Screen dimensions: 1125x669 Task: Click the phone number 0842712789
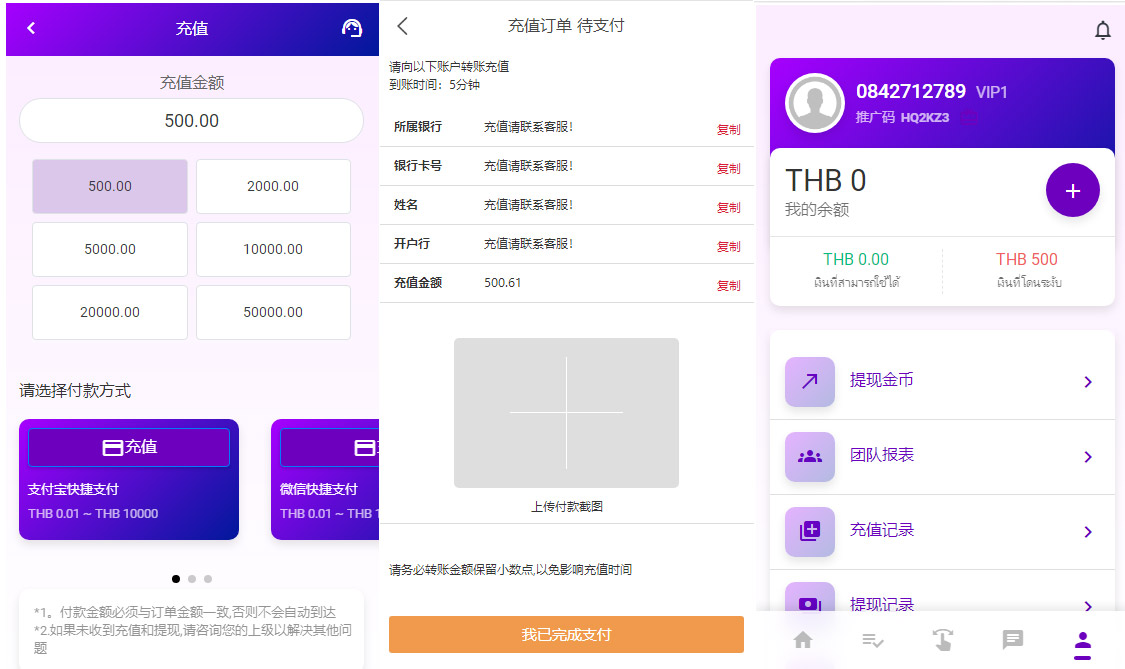point(910,91)
